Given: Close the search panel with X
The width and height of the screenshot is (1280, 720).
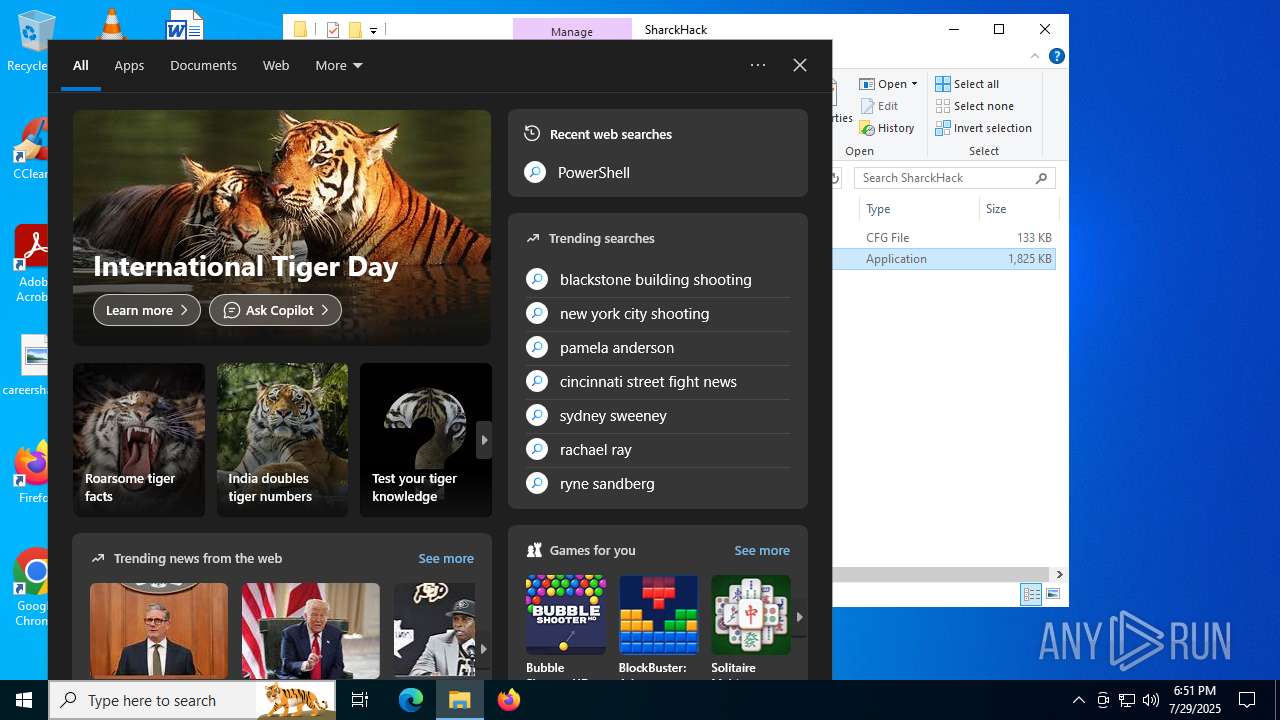Looking at the screenshot, I should pyautogui.click(x=800, y=65).
